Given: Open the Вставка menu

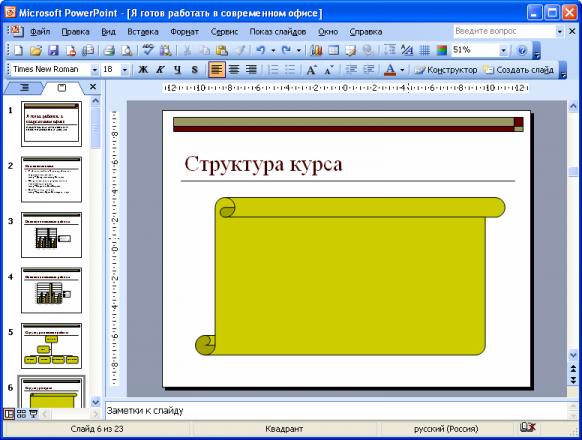Looking at the screenshot, I should 143,32.
